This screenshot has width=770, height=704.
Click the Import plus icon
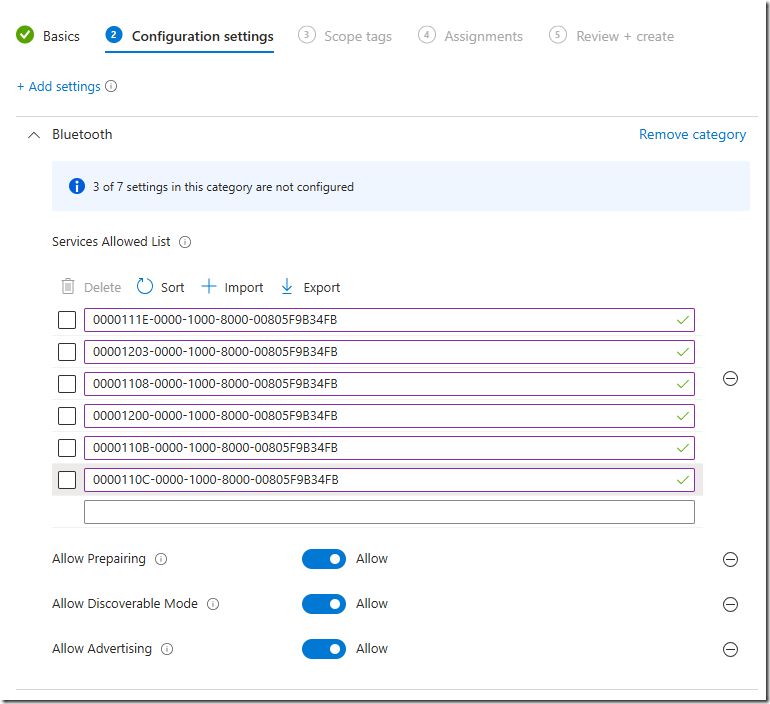click(209, 287)
